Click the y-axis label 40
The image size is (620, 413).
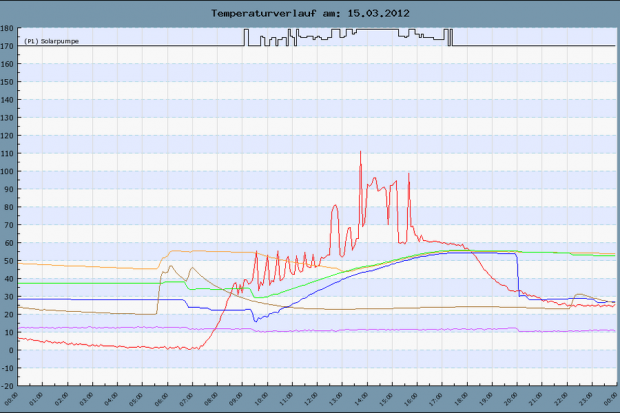tap(9, 279)
